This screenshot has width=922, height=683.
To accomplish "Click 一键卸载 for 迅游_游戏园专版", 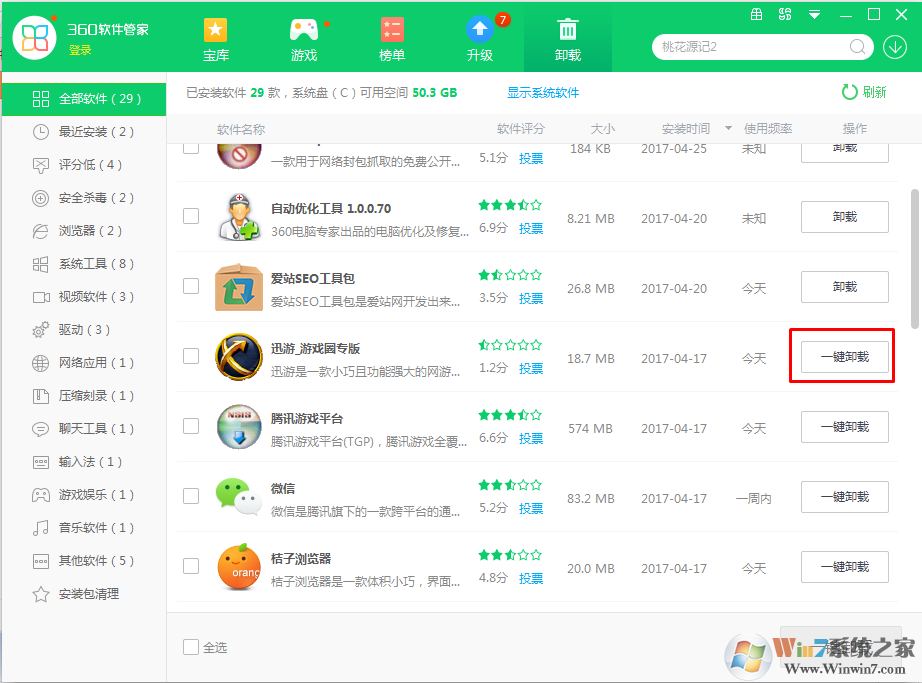I will coord(844,357).
